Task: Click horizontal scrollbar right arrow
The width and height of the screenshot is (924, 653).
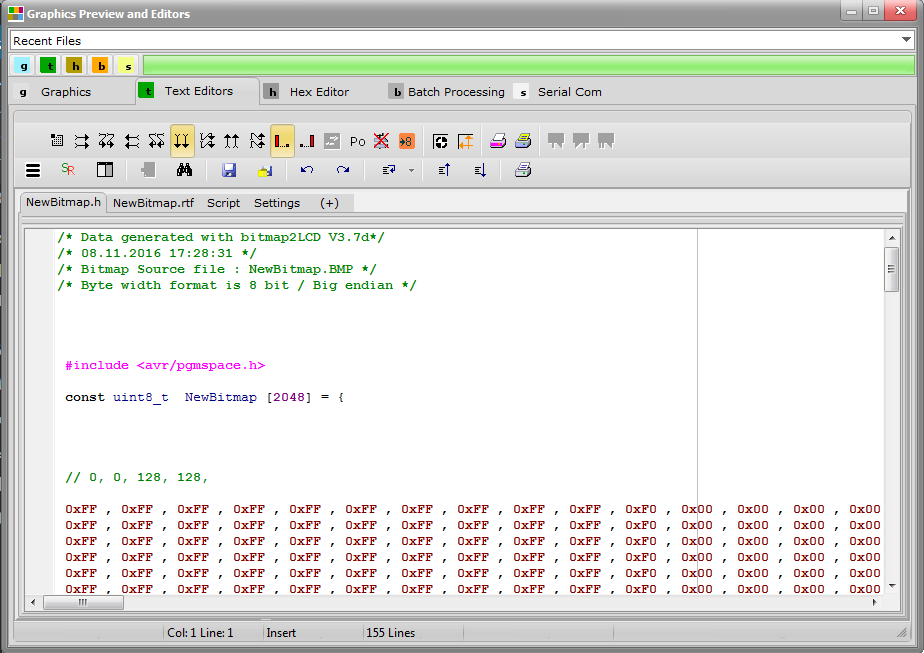Action: coord(875,602)
